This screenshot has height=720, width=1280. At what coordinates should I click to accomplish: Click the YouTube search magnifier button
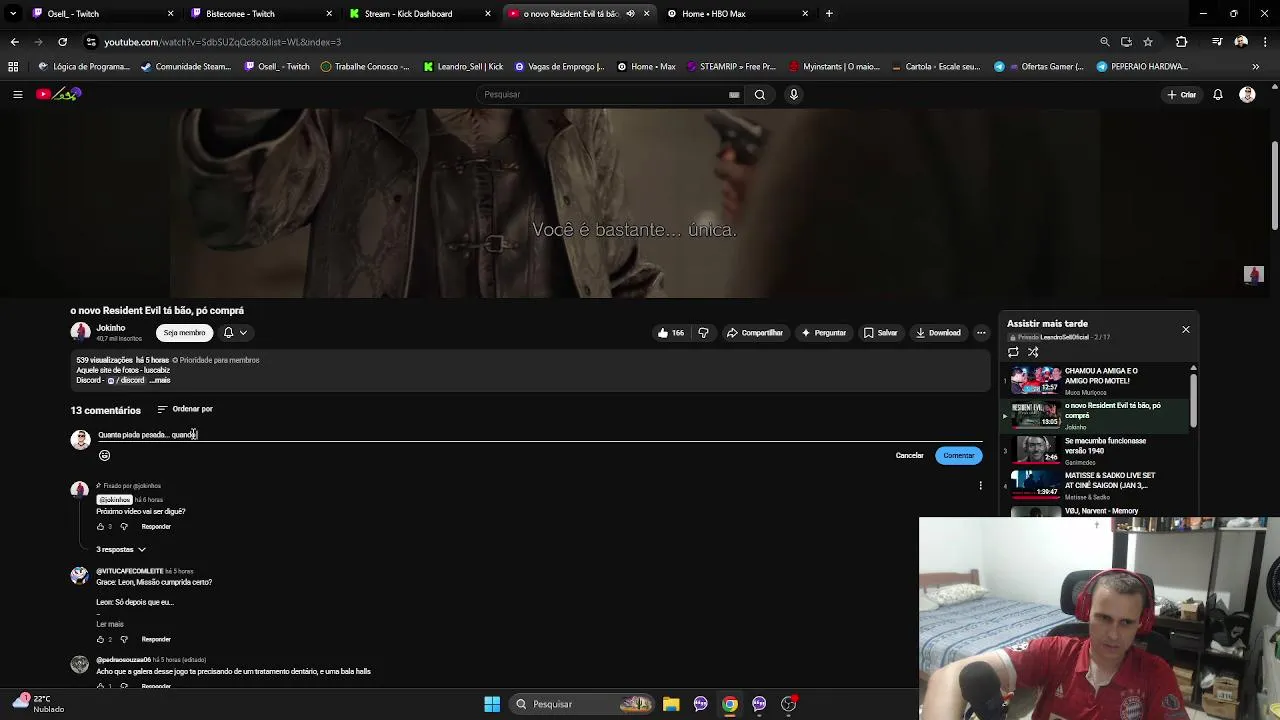click(760, 95)
